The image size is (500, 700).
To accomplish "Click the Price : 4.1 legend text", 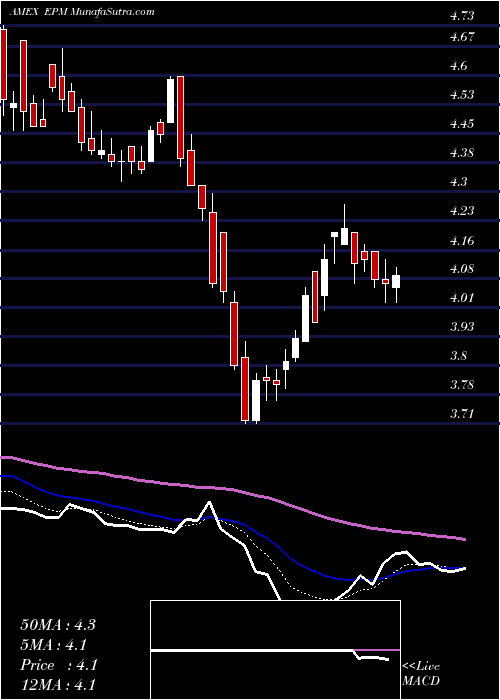I will pyautogui.click(x=58, y=665).
